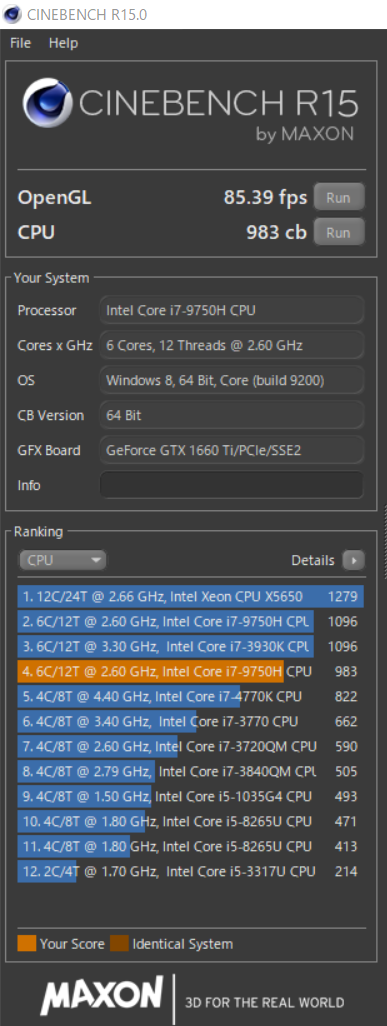The image size is (387, 1026).
Task: Click the GFX Board GeForce GTX 1660 field
Action: click(x=231, y=450)
